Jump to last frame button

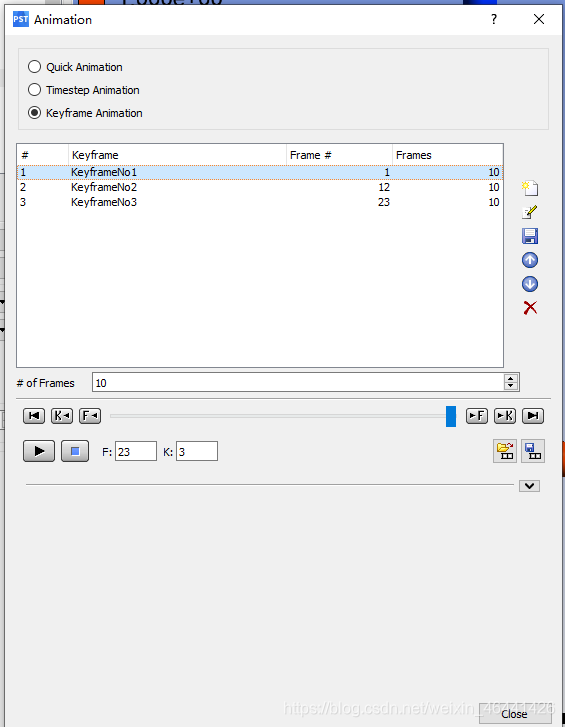click(x=533, y=416)
